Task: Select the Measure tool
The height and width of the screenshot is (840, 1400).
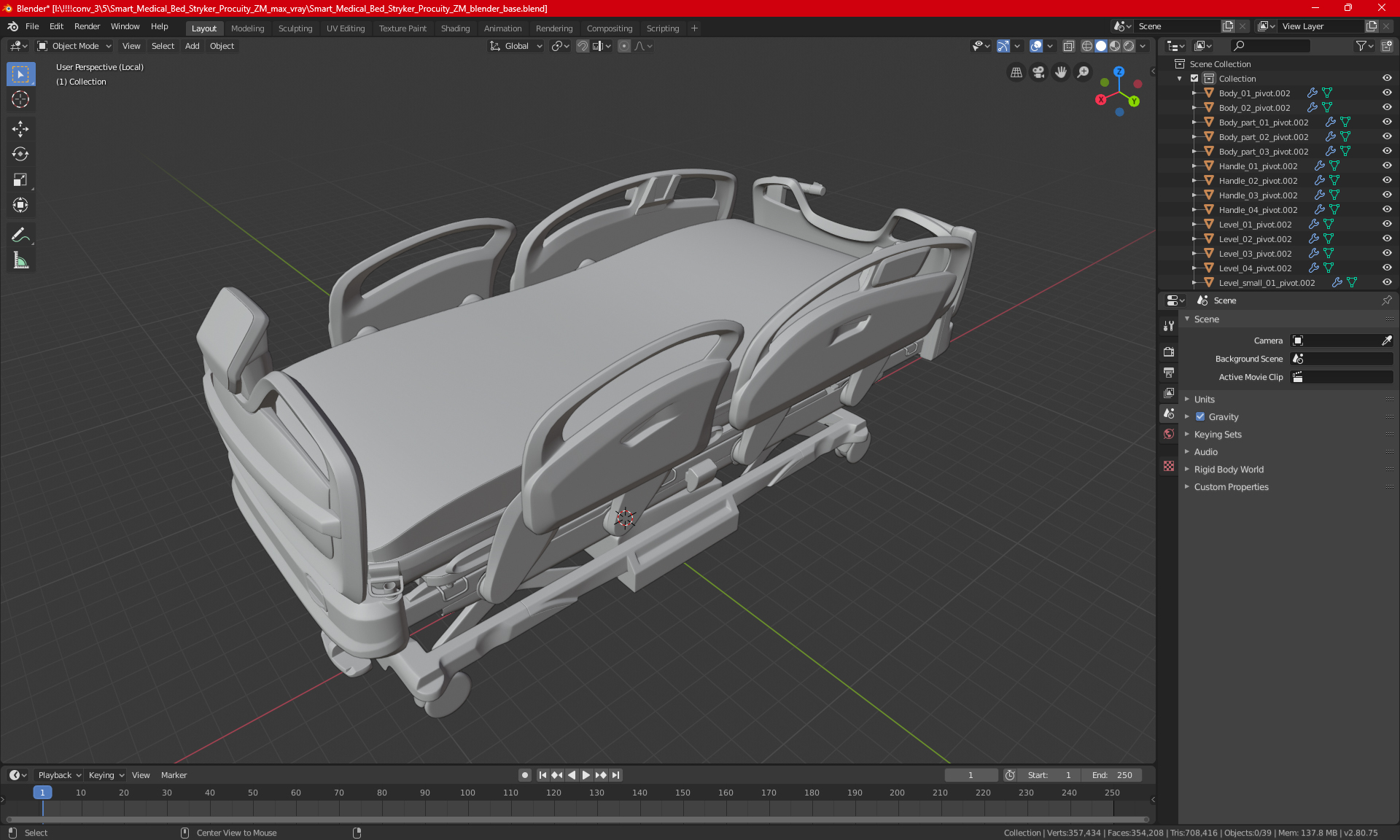Action: pyautogui.click(x=20, y=261)
